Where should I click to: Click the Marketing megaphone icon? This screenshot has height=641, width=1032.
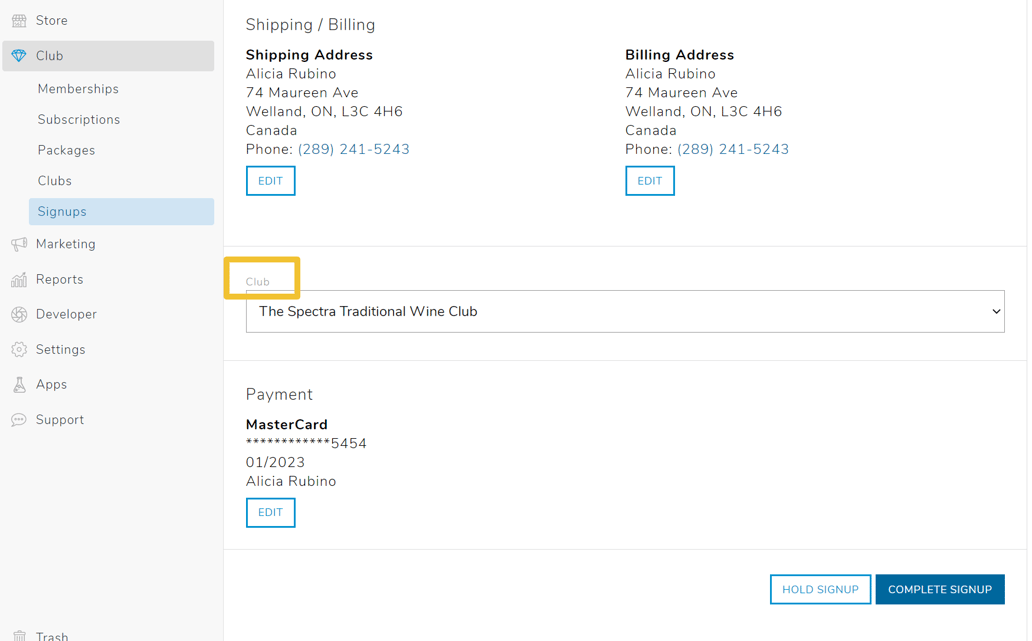(x=19, y=244)
